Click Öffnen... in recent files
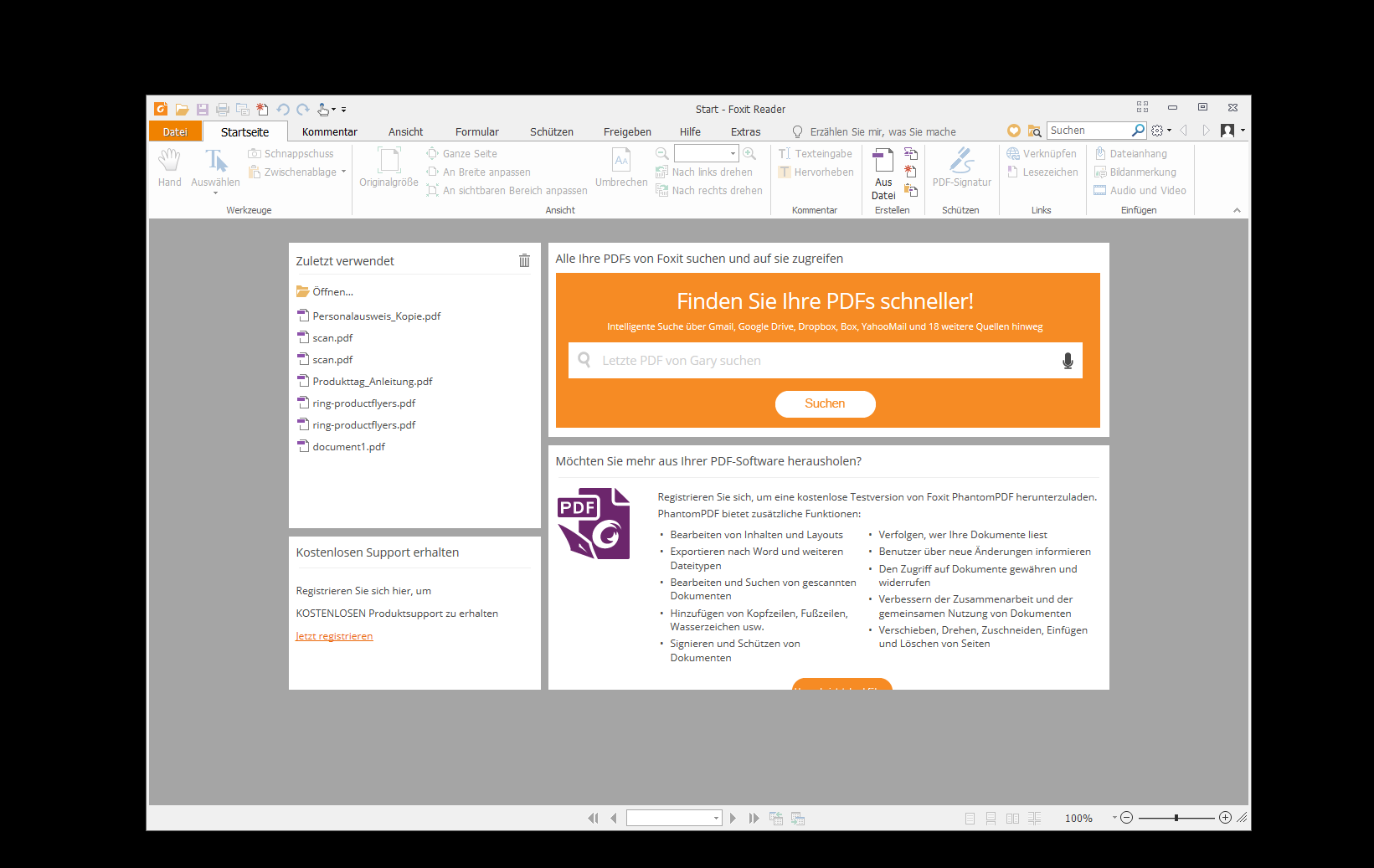Viewport: 1374px width, 868px height. pos(325,292)
